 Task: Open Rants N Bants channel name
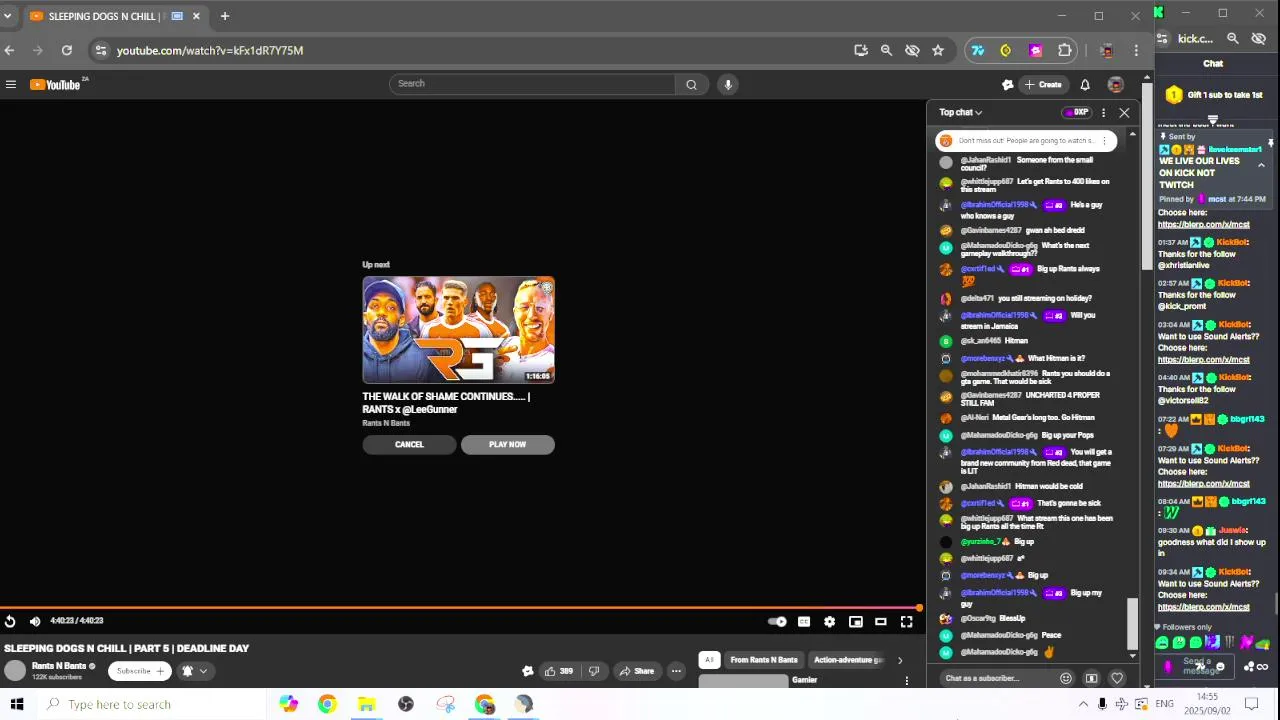[59, 666]
